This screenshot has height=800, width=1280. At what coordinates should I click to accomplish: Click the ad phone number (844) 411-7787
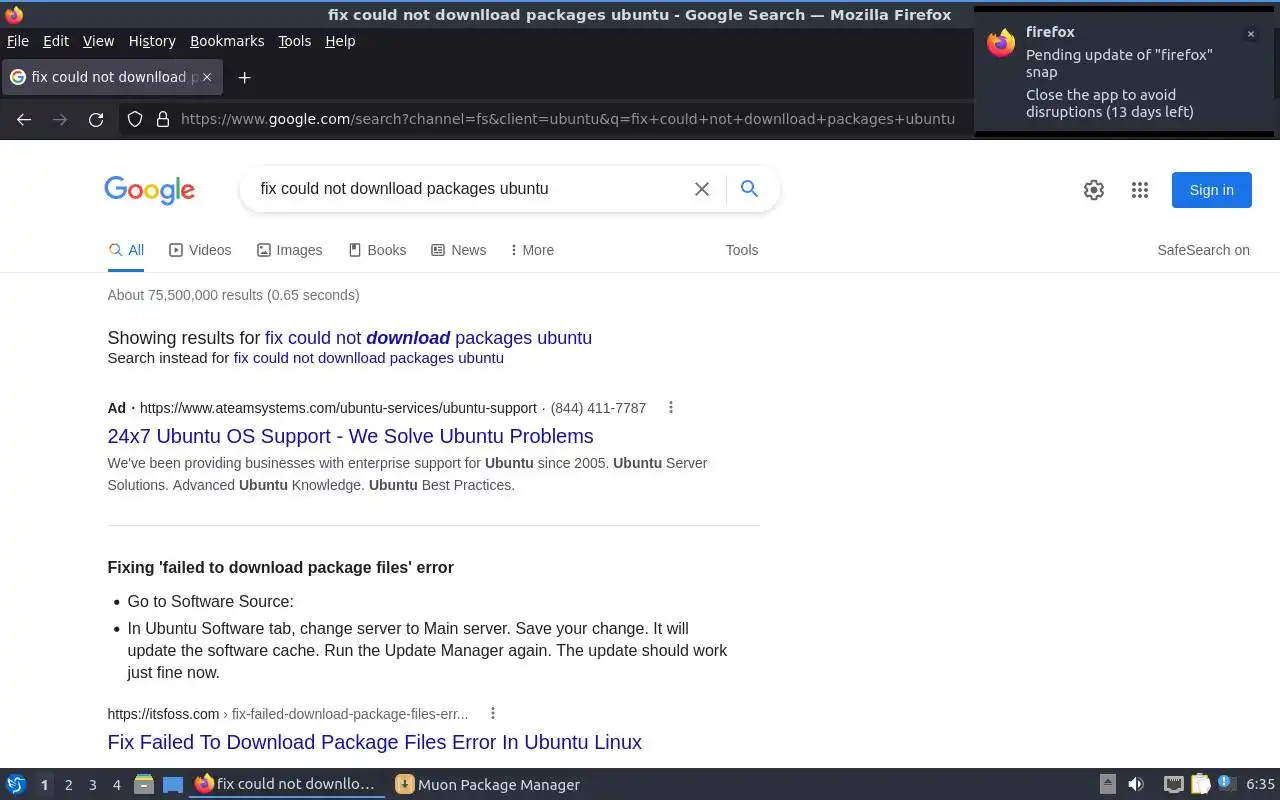[x=598, y=408]
